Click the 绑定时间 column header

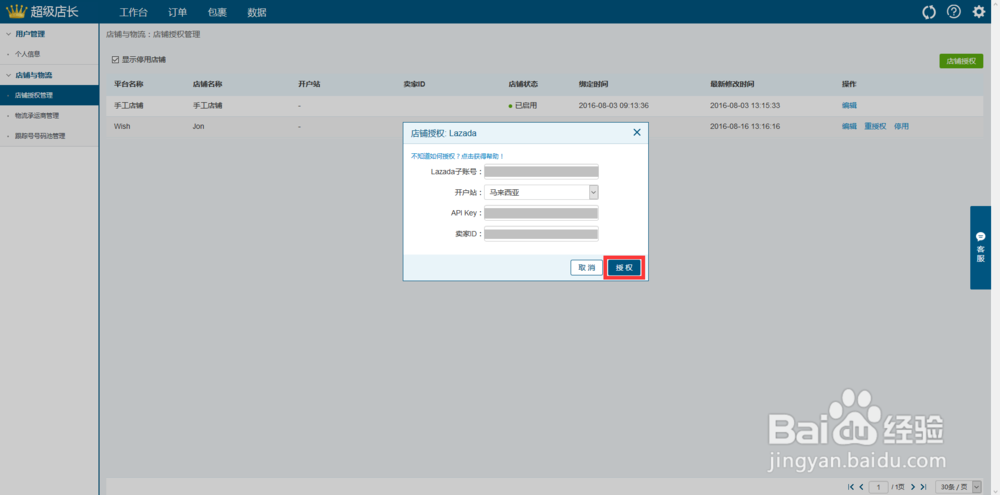(x=593, y=84)
